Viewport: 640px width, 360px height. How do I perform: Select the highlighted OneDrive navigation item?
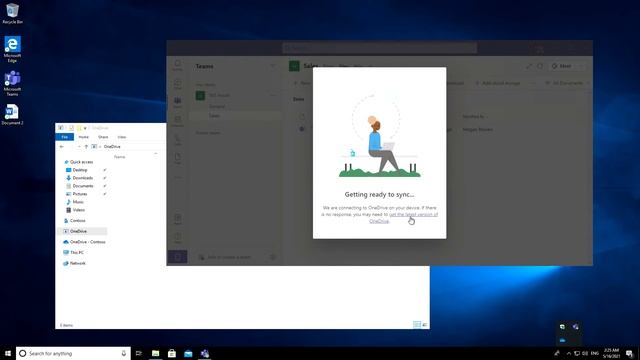[x=82, y=231]
